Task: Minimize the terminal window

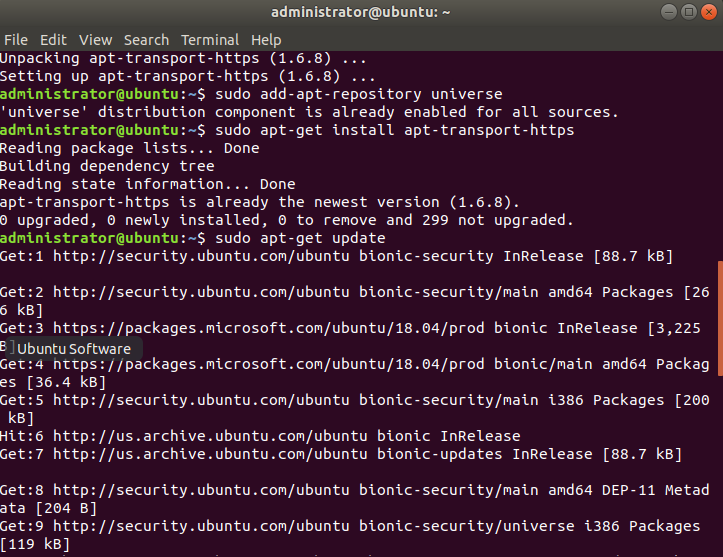Action: pos(669,12)
